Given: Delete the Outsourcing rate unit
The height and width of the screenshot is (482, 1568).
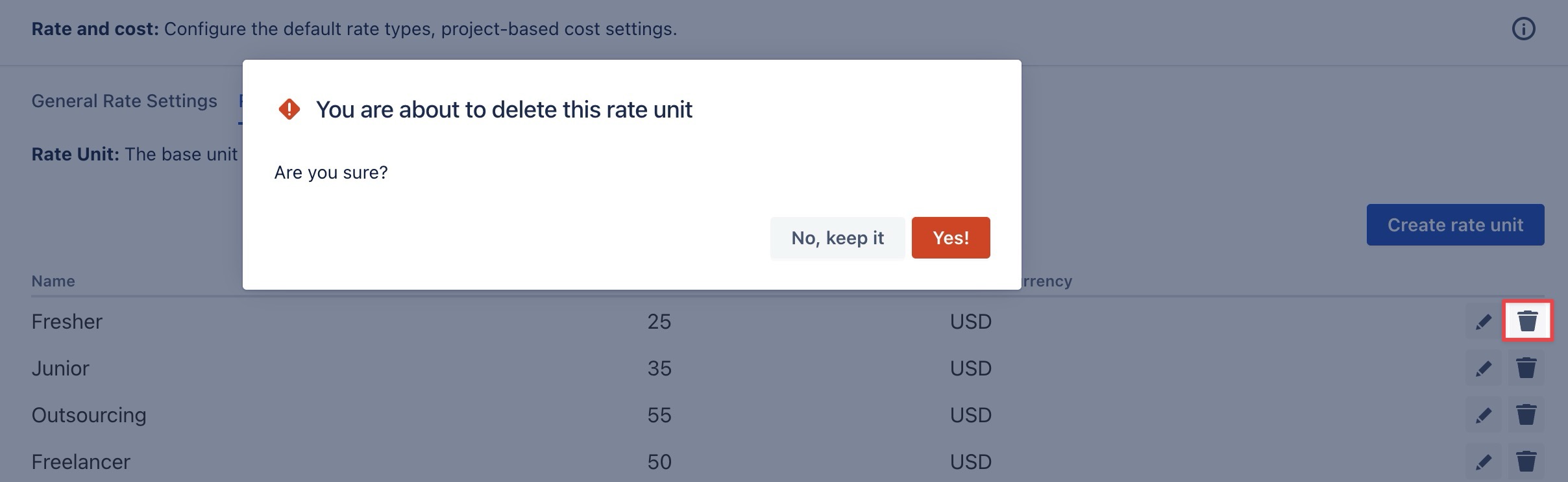Looking at the screenshot, I should pyautogui.click(x=1526, y=415).
